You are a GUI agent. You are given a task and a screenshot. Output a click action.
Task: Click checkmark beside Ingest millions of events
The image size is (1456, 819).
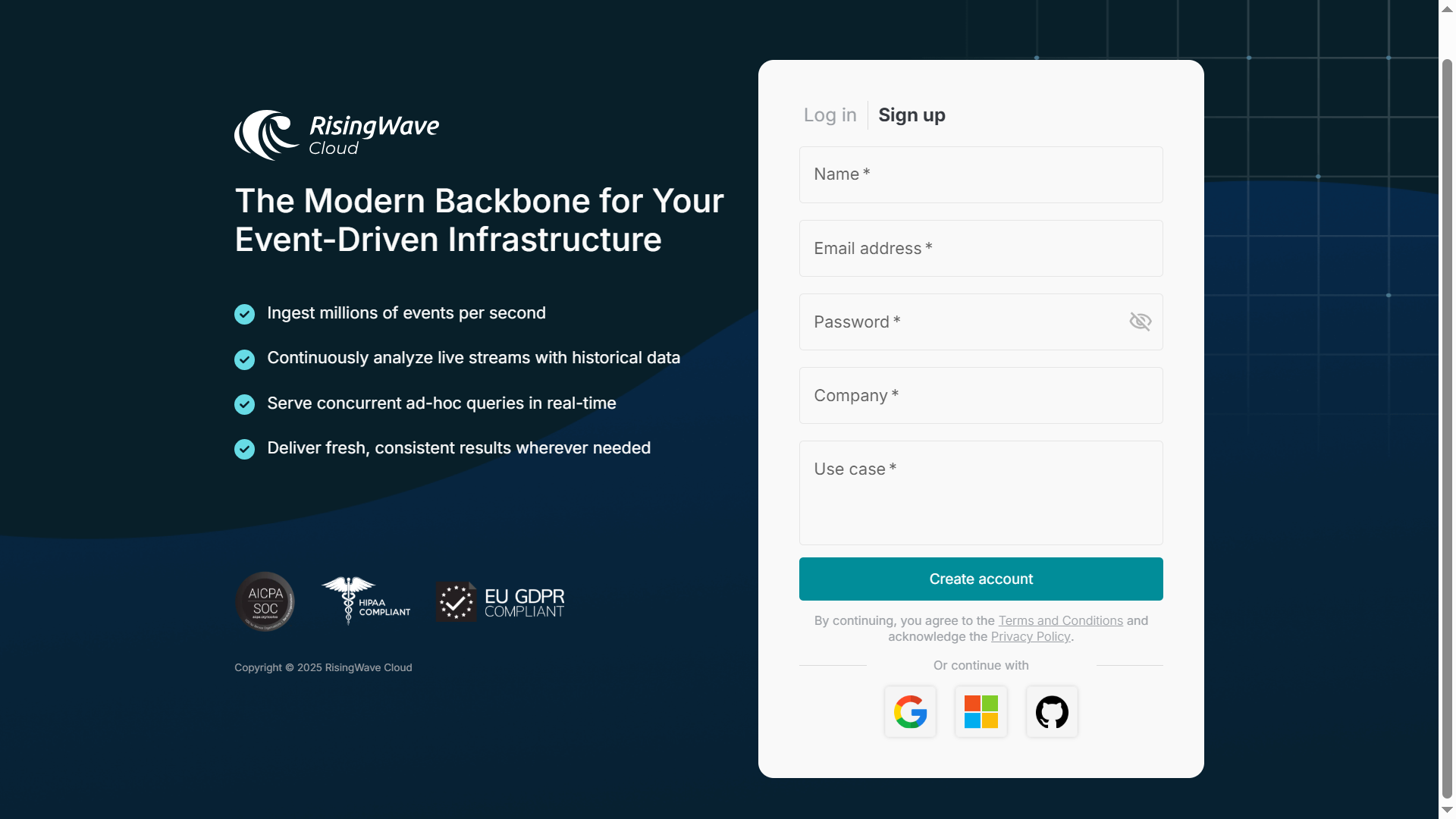(x=244, y=314)
